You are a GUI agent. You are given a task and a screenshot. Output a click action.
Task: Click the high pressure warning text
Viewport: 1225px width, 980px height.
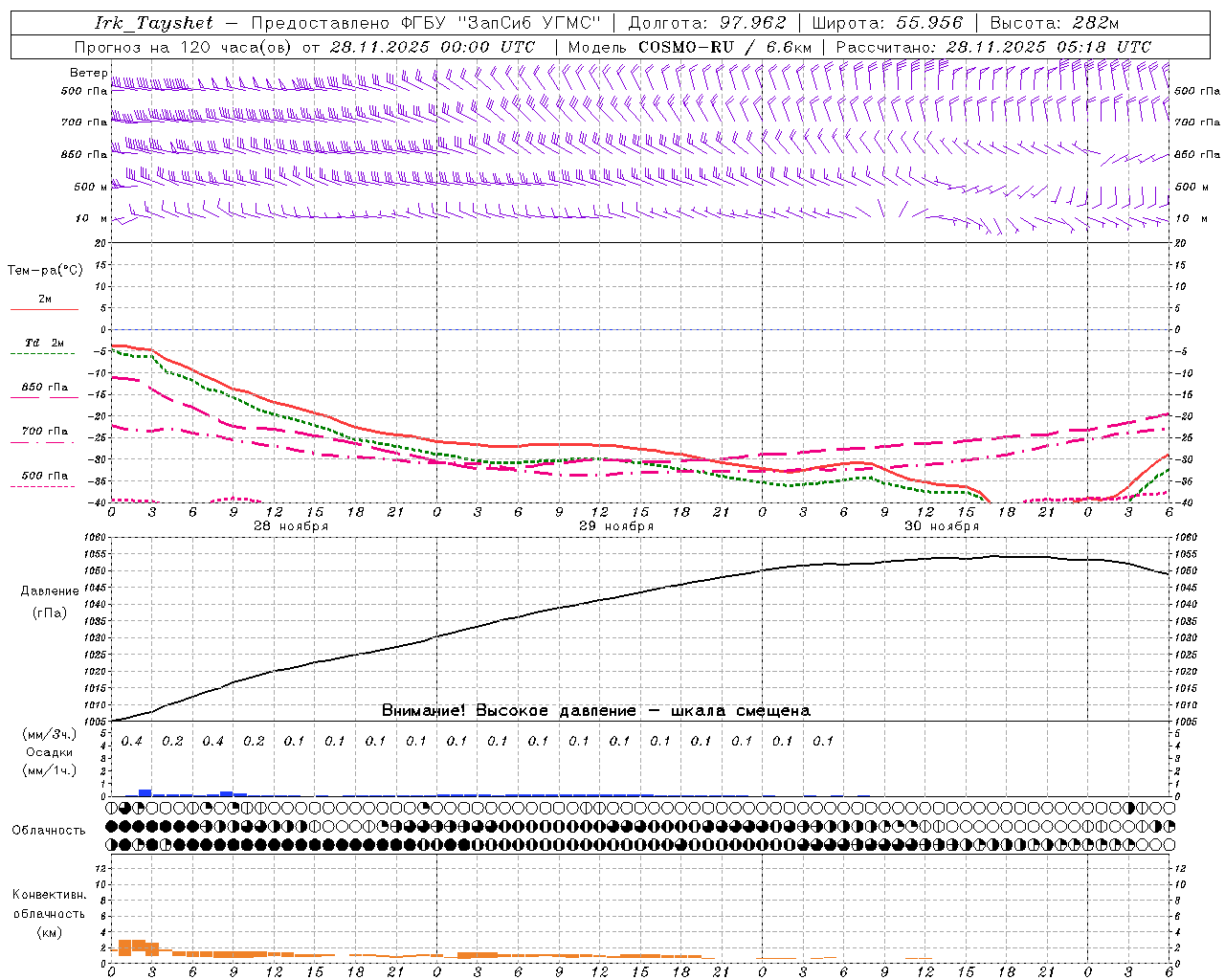tap(595, 710)
